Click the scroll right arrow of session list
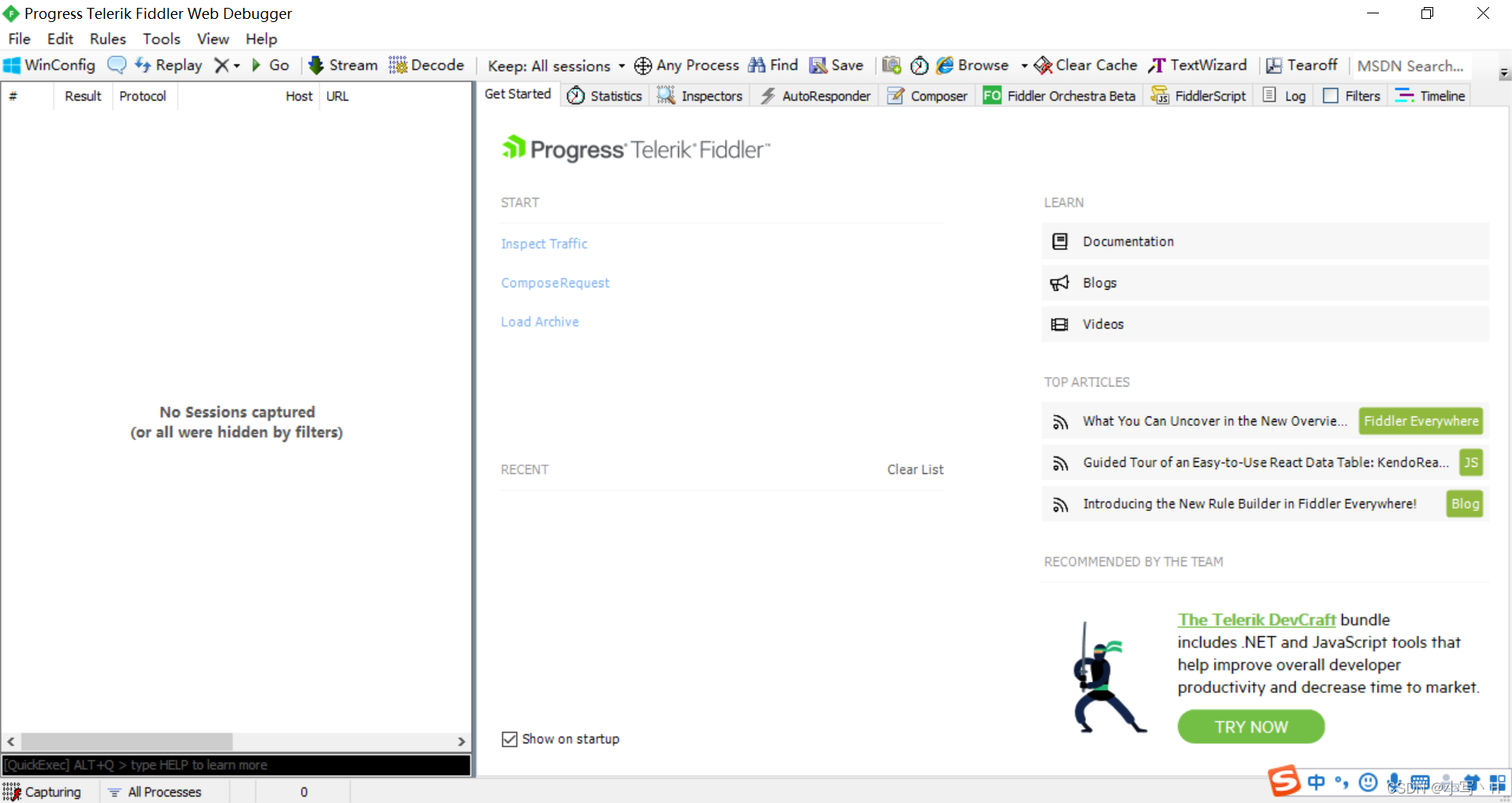Image resolution: width=1512 pixels, height=803 pixels. (x=461, y=742)
